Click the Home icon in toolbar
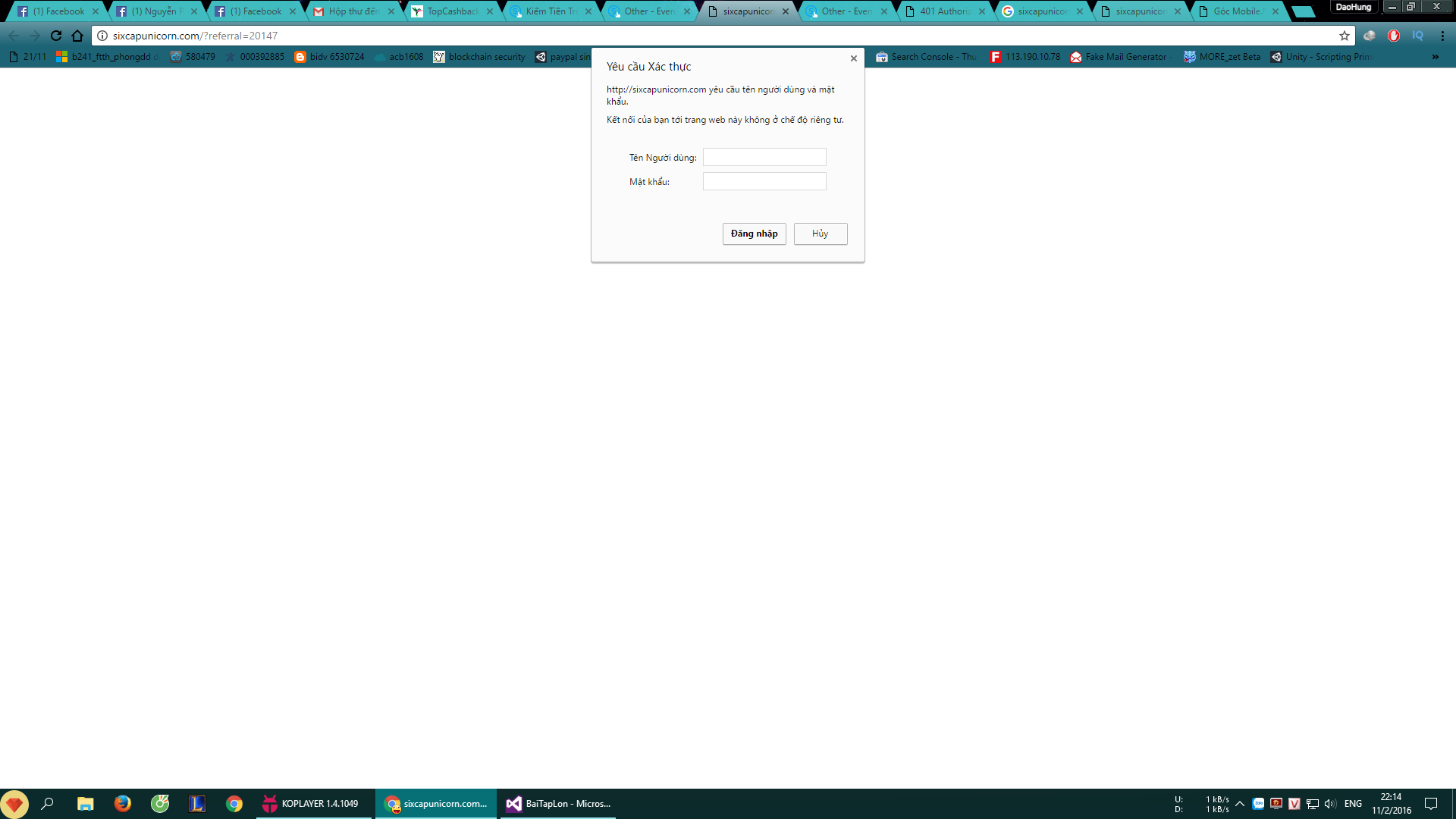The height and width of the screenshot is (819, 1456). tap(77, 36)
